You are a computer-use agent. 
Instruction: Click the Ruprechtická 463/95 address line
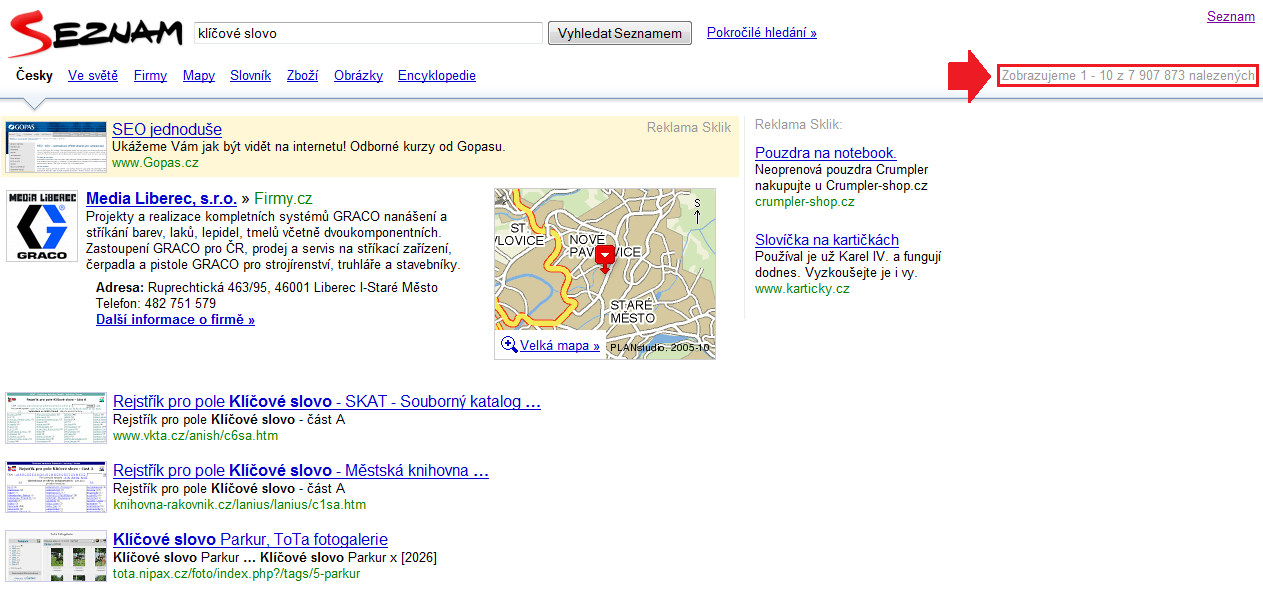267,288
